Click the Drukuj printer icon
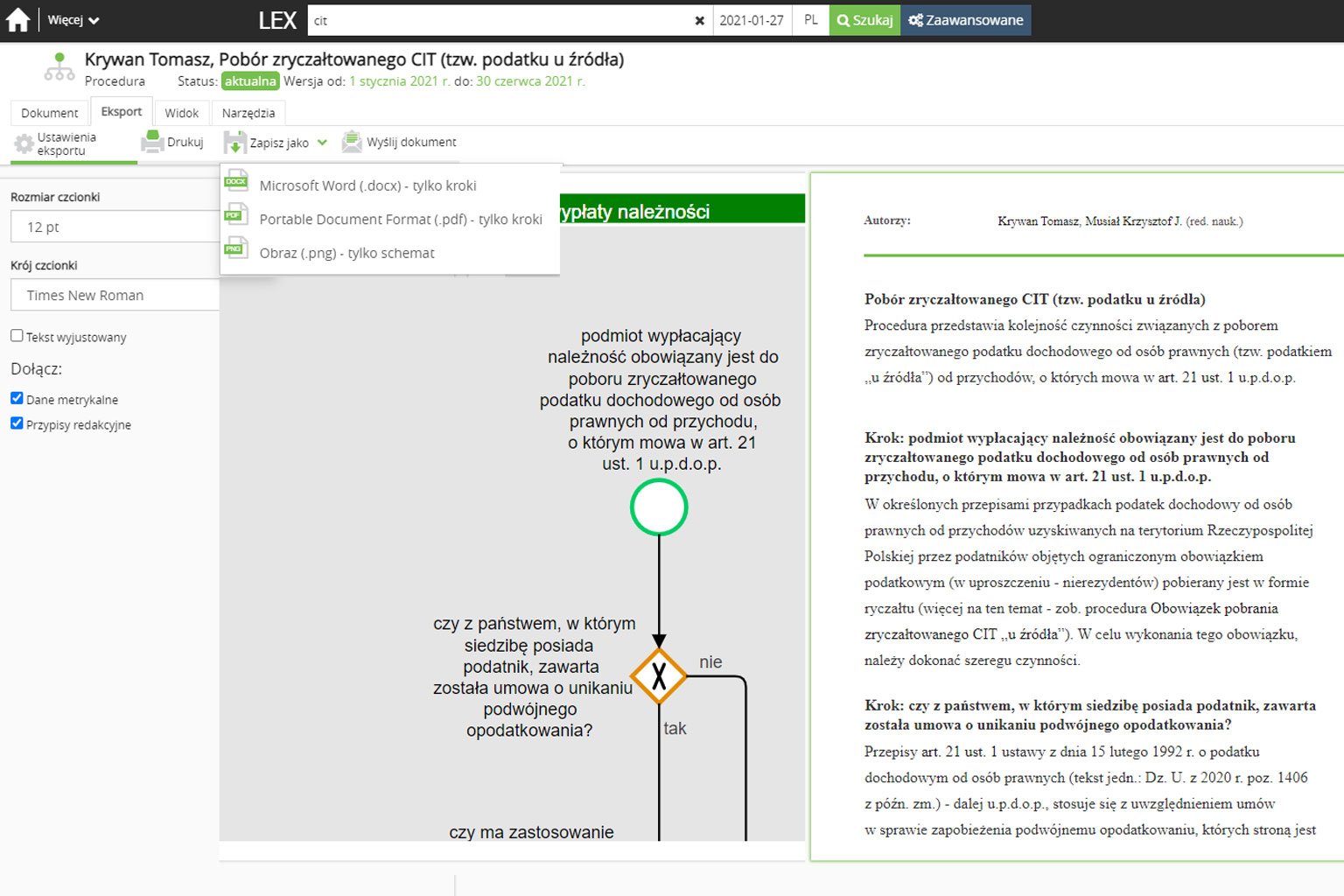Image resolution: width=1344 pixels, height=896 pixels. point(152,142)
